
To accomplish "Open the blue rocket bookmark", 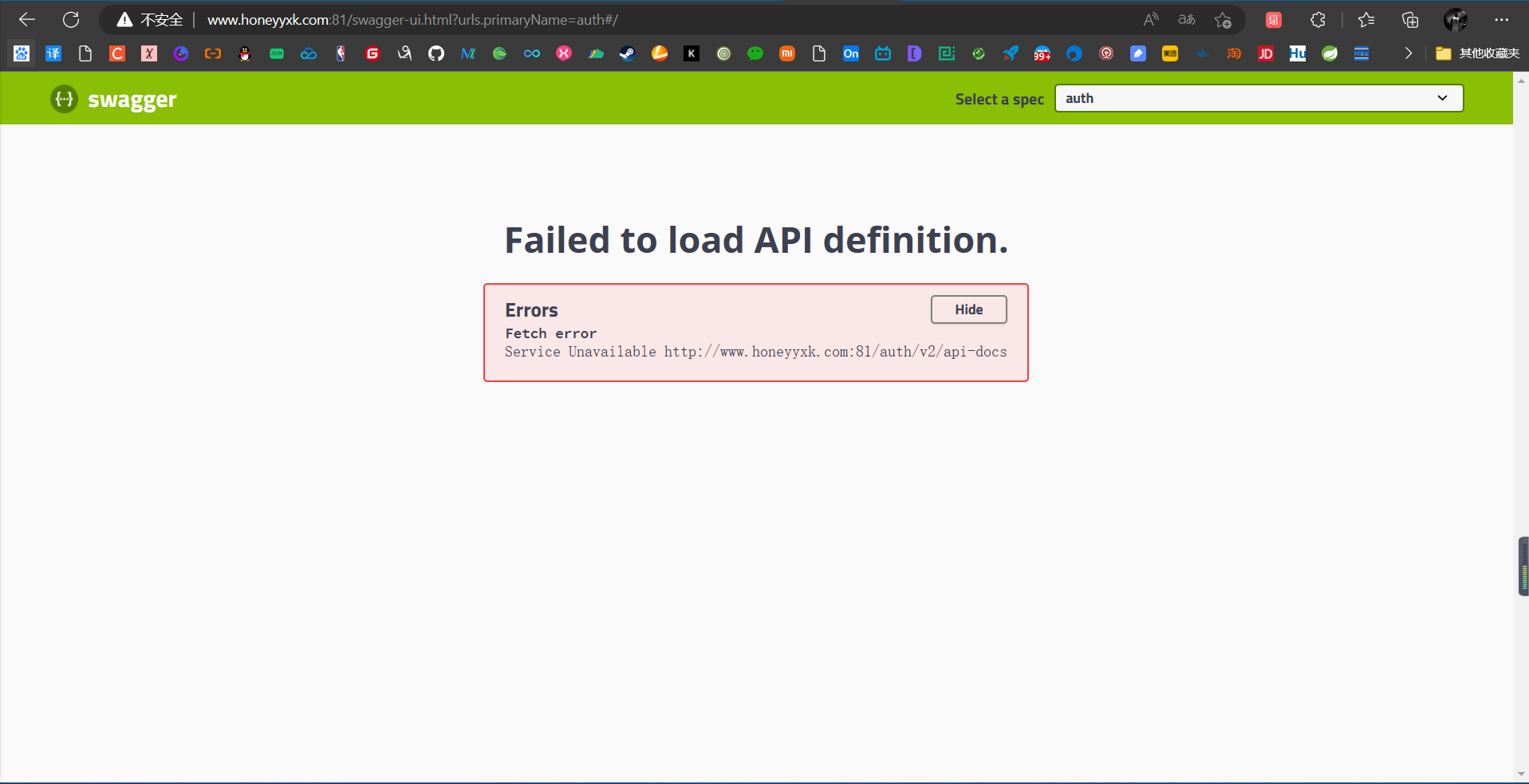I will (x=1011, y=53).
